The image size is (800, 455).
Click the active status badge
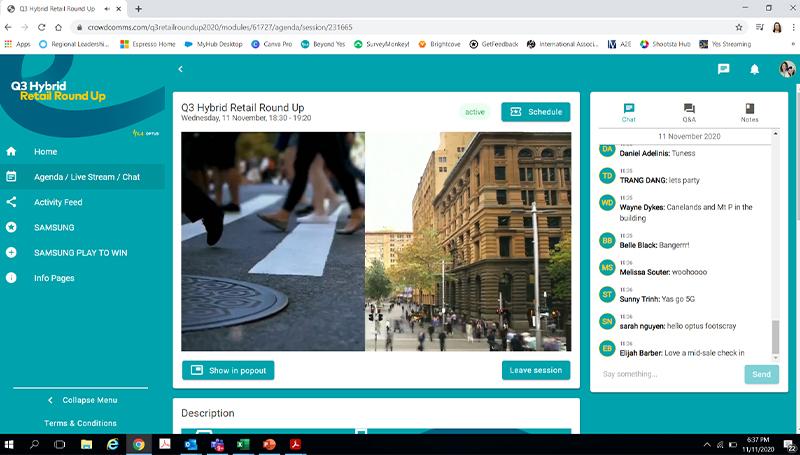[474, 112]
